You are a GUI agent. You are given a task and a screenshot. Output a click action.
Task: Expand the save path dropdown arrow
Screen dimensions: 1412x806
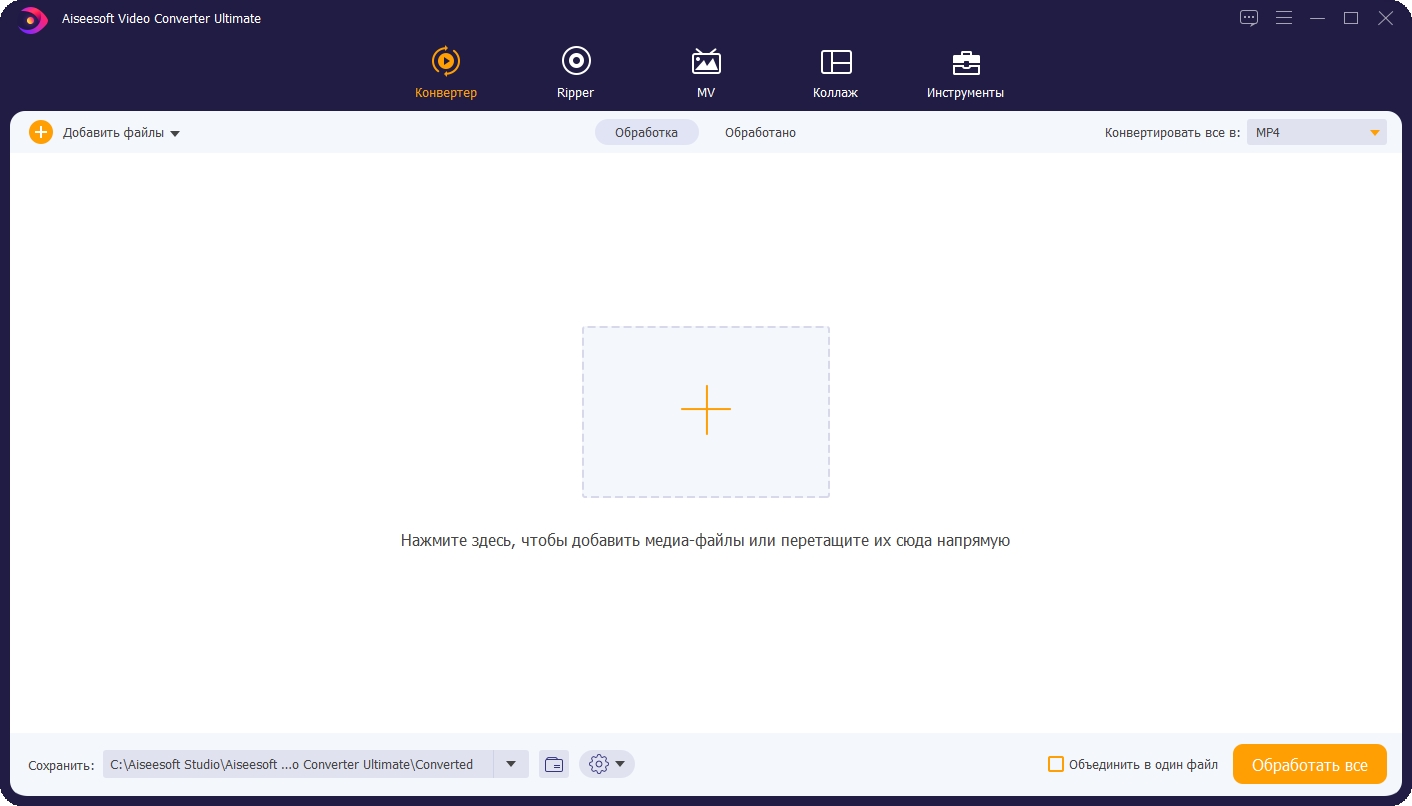coord(511,765)
